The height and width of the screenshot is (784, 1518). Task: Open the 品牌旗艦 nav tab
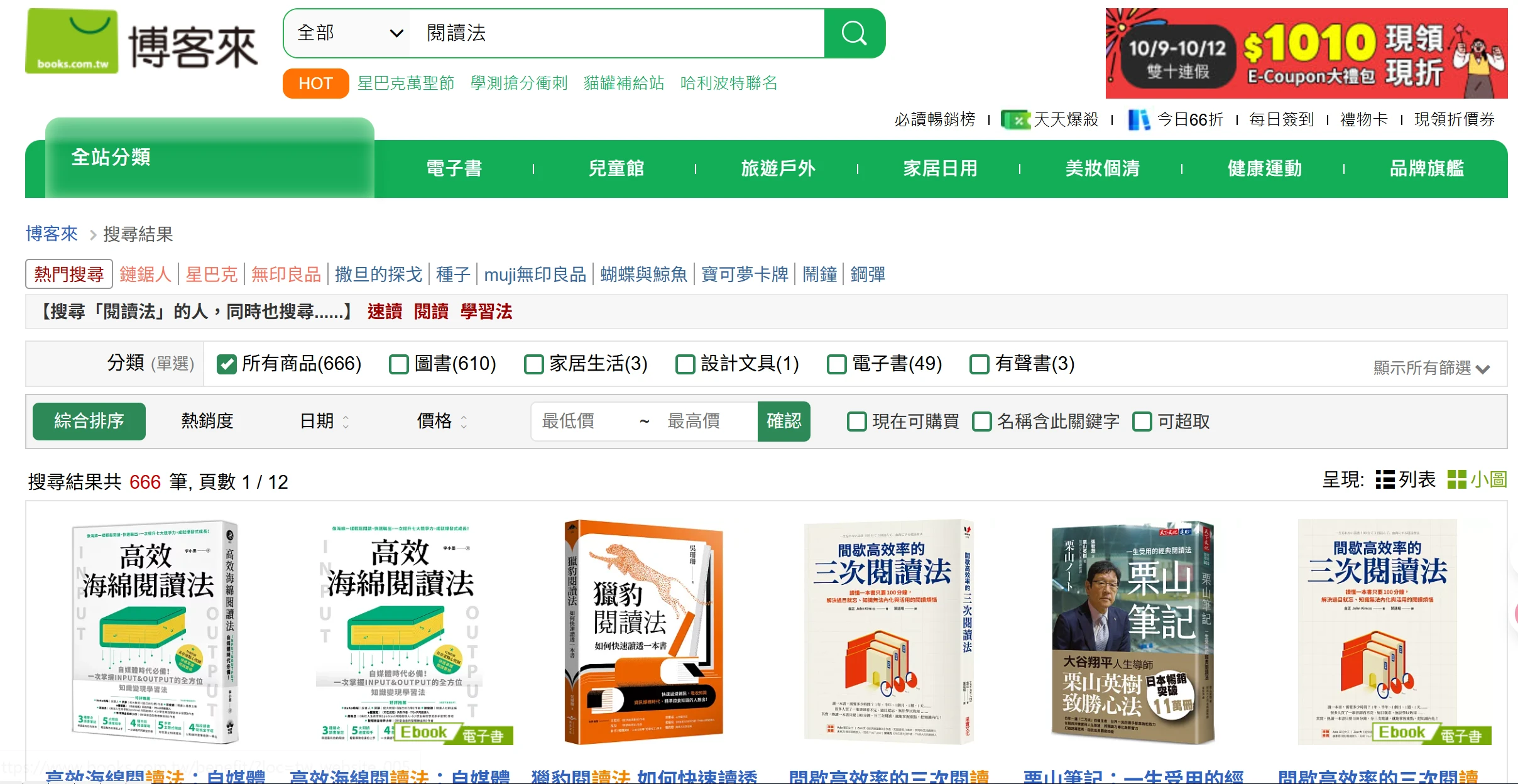1427,168
